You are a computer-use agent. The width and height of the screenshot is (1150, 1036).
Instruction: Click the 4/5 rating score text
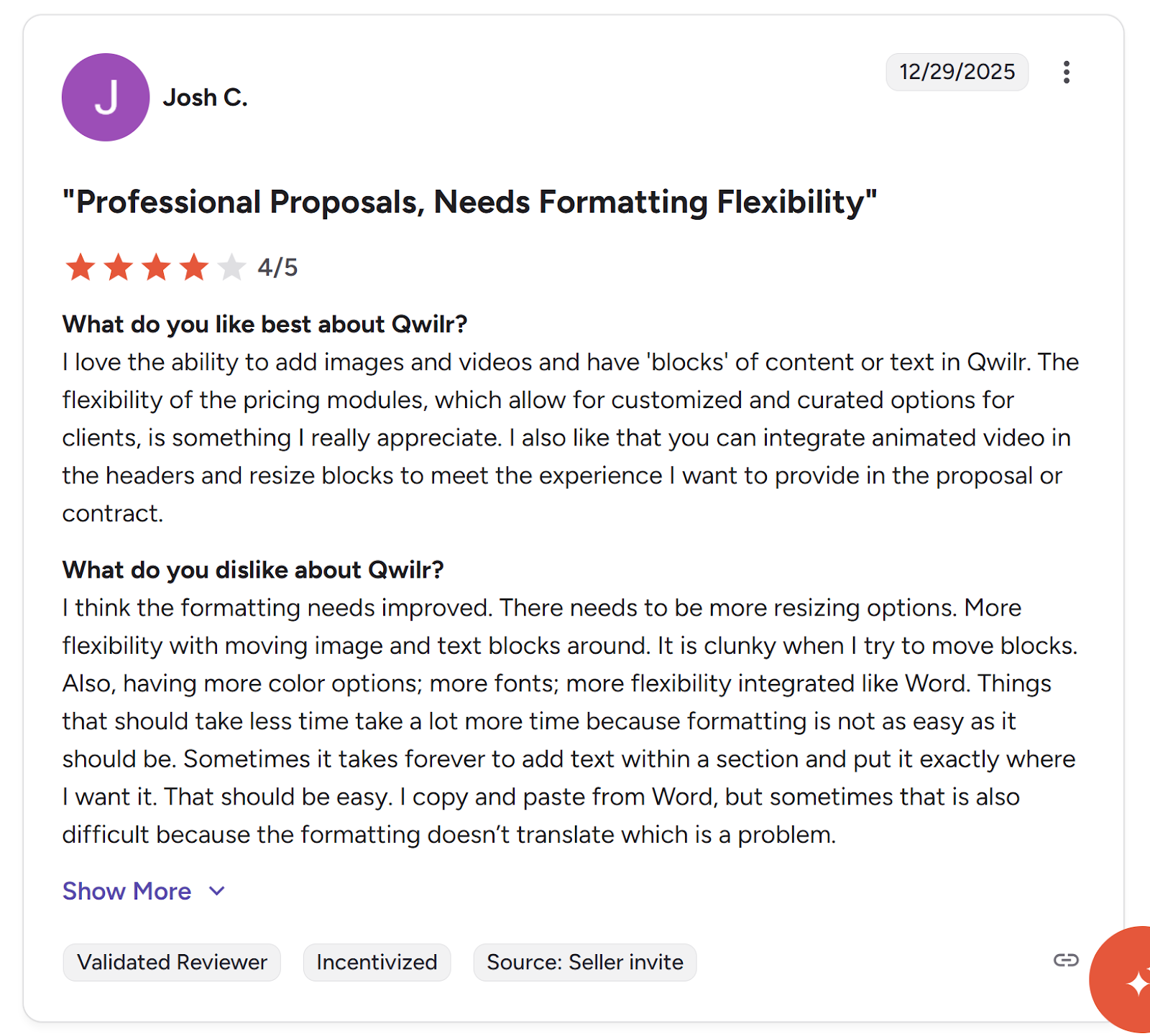(x=277, y=267)
